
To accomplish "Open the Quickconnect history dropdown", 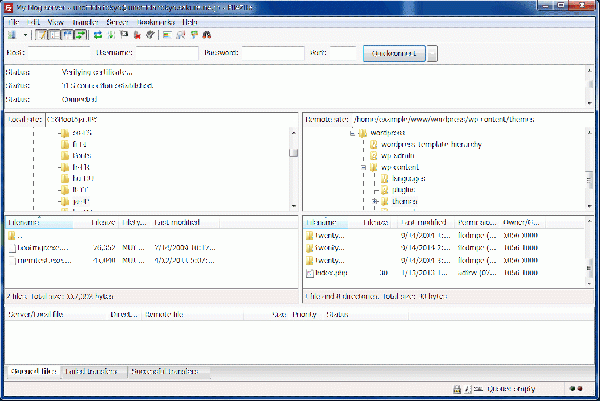I will (432, 54).
